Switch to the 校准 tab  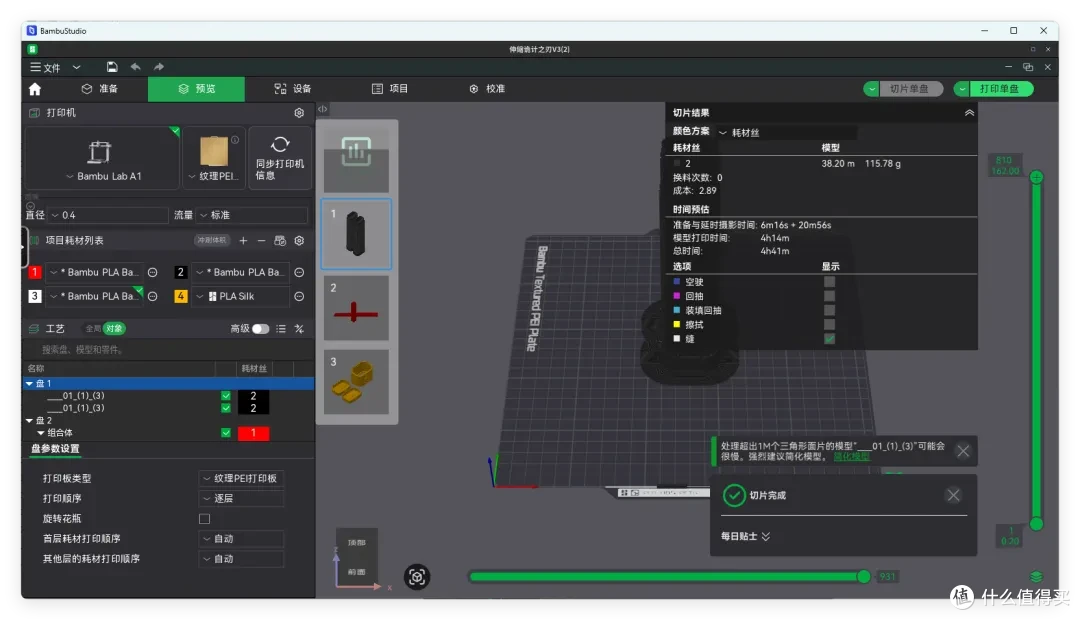[487, 89]
